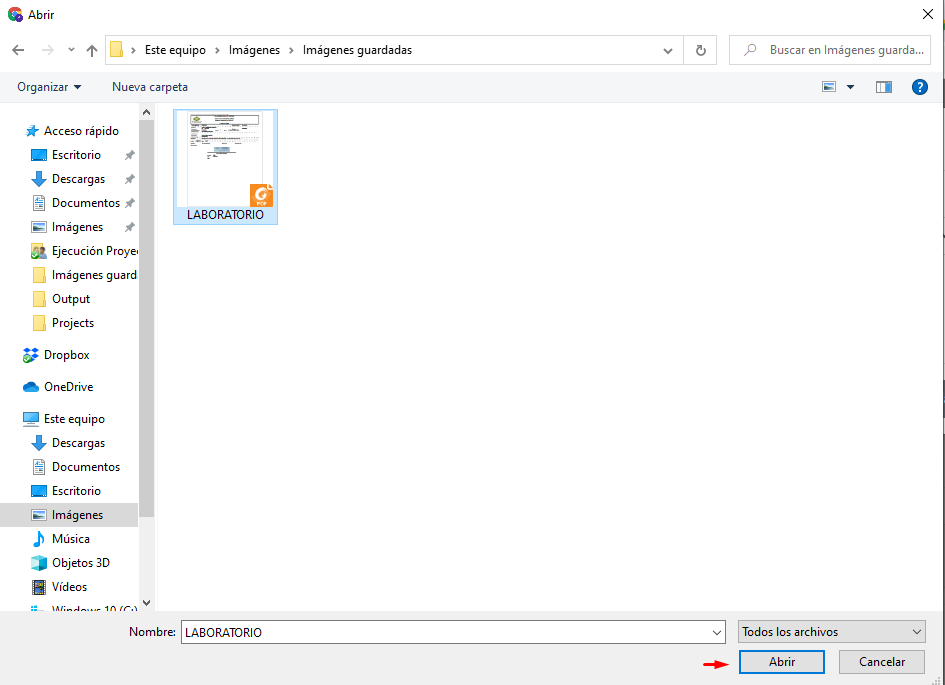This screenshot has height=685, width=945.
Task: Refresh the current folder view
Action: tap(700, 50)
